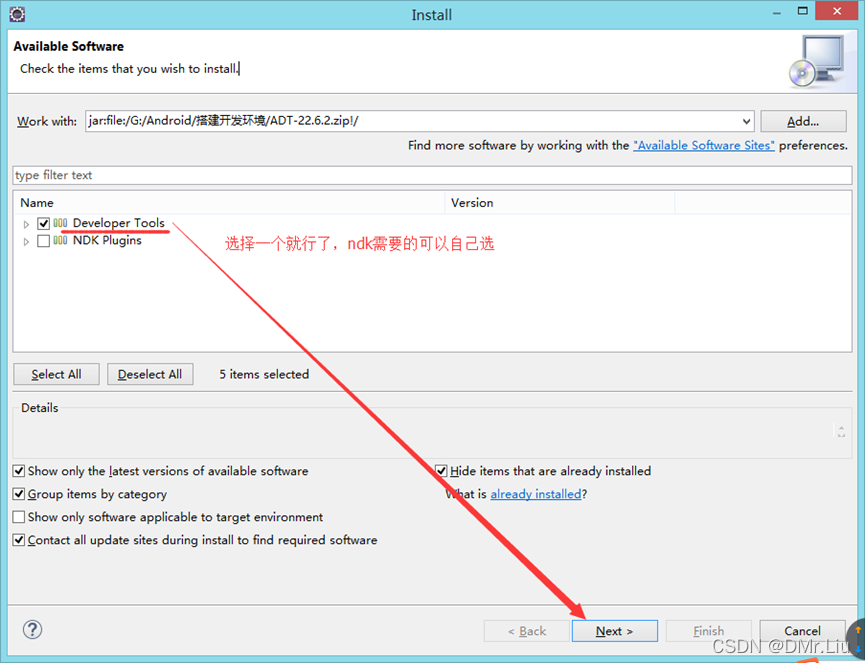Open the already installed link

tap(536, 494)
